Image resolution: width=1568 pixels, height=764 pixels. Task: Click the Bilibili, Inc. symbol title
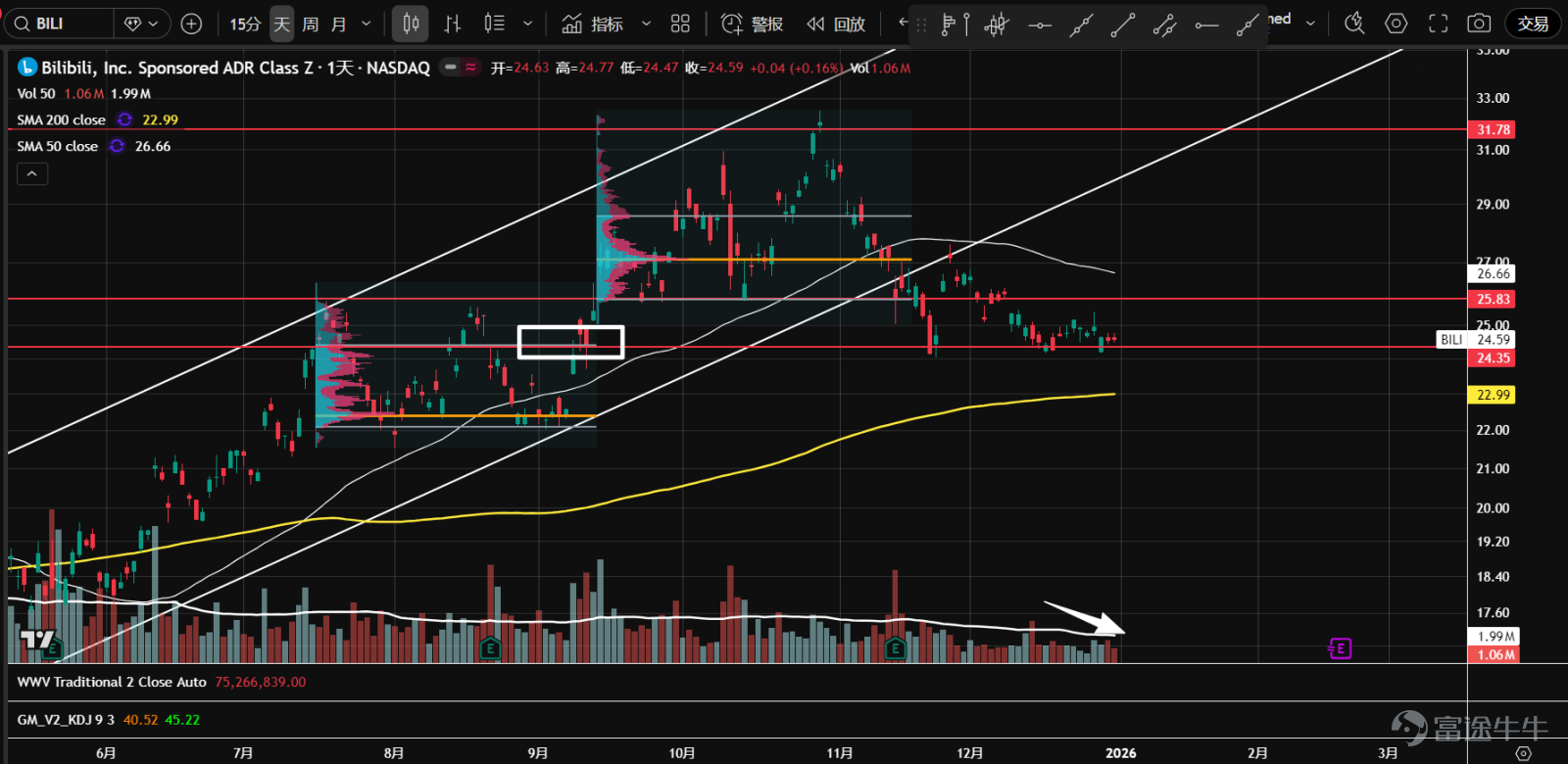pyautogui.click(x=235, y=68)
